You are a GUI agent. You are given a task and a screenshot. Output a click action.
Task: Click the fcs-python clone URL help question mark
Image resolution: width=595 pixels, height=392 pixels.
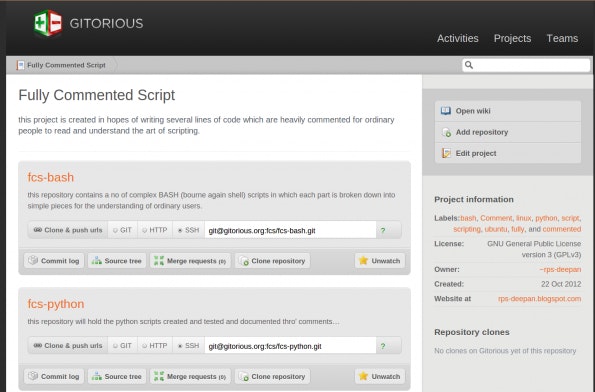pos(383,346)
